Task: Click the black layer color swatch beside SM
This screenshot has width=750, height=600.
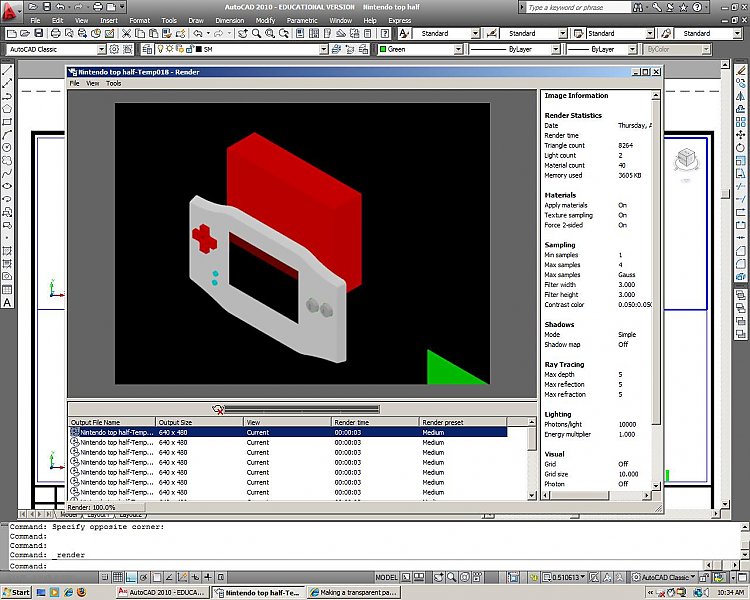Action: [x=199, y=49]
